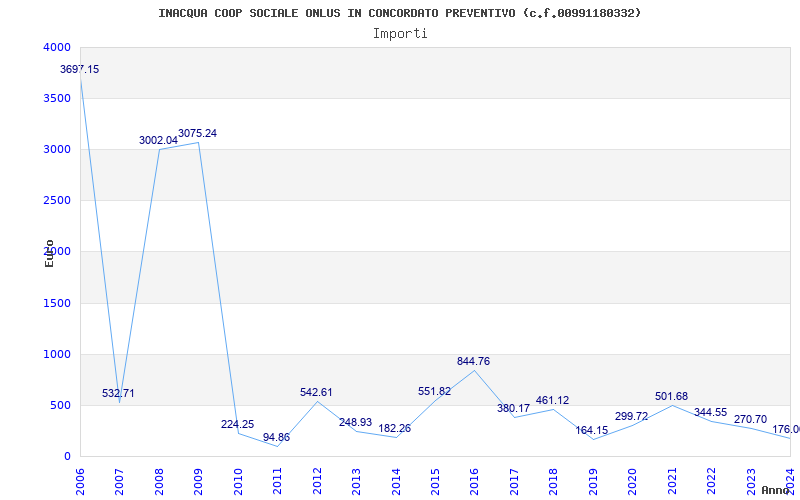Select year 2009 on the x-axis

(198, 481)
